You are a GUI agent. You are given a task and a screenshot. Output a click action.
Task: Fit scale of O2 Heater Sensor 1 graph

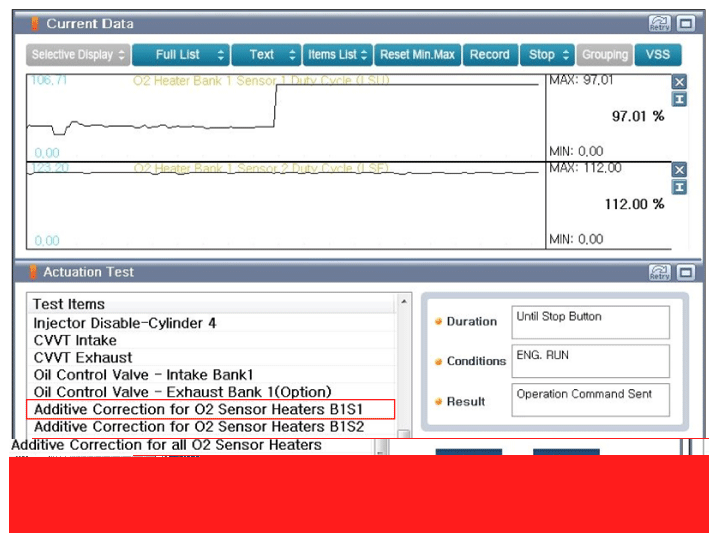(x=679, y=99)
